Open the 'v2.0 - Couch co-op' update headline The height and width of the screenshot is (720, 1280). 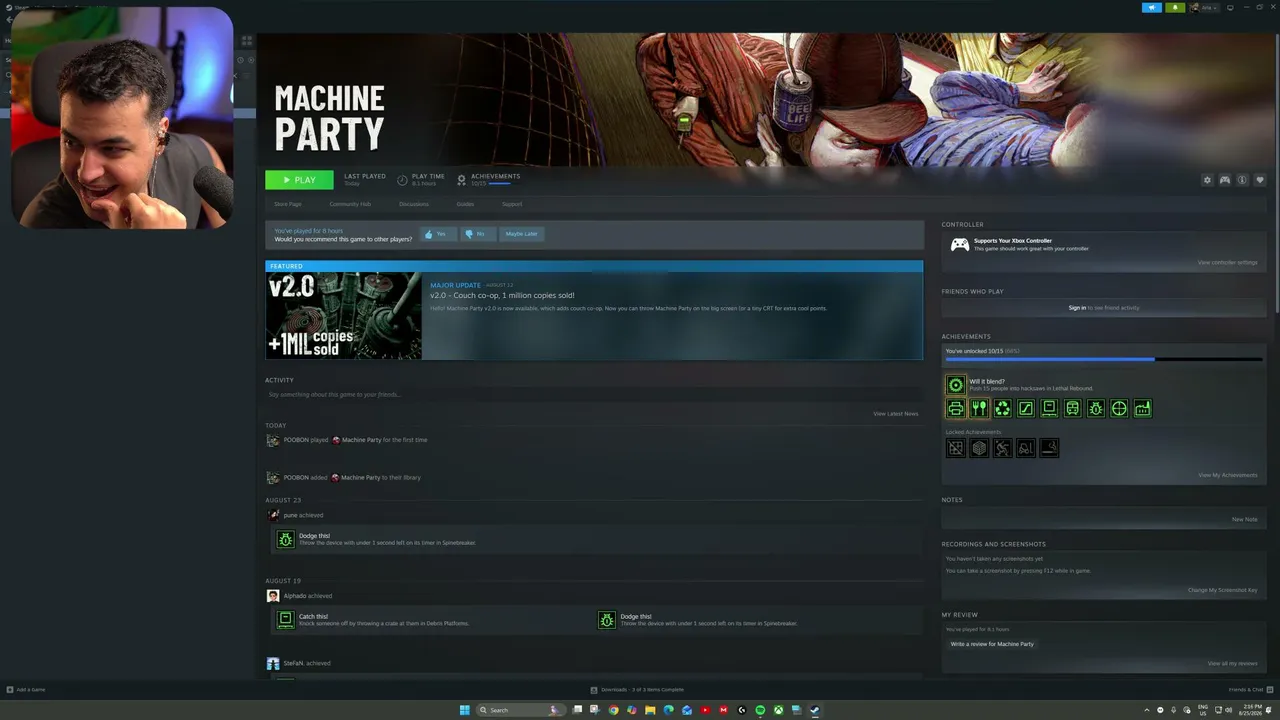[502, 295]
